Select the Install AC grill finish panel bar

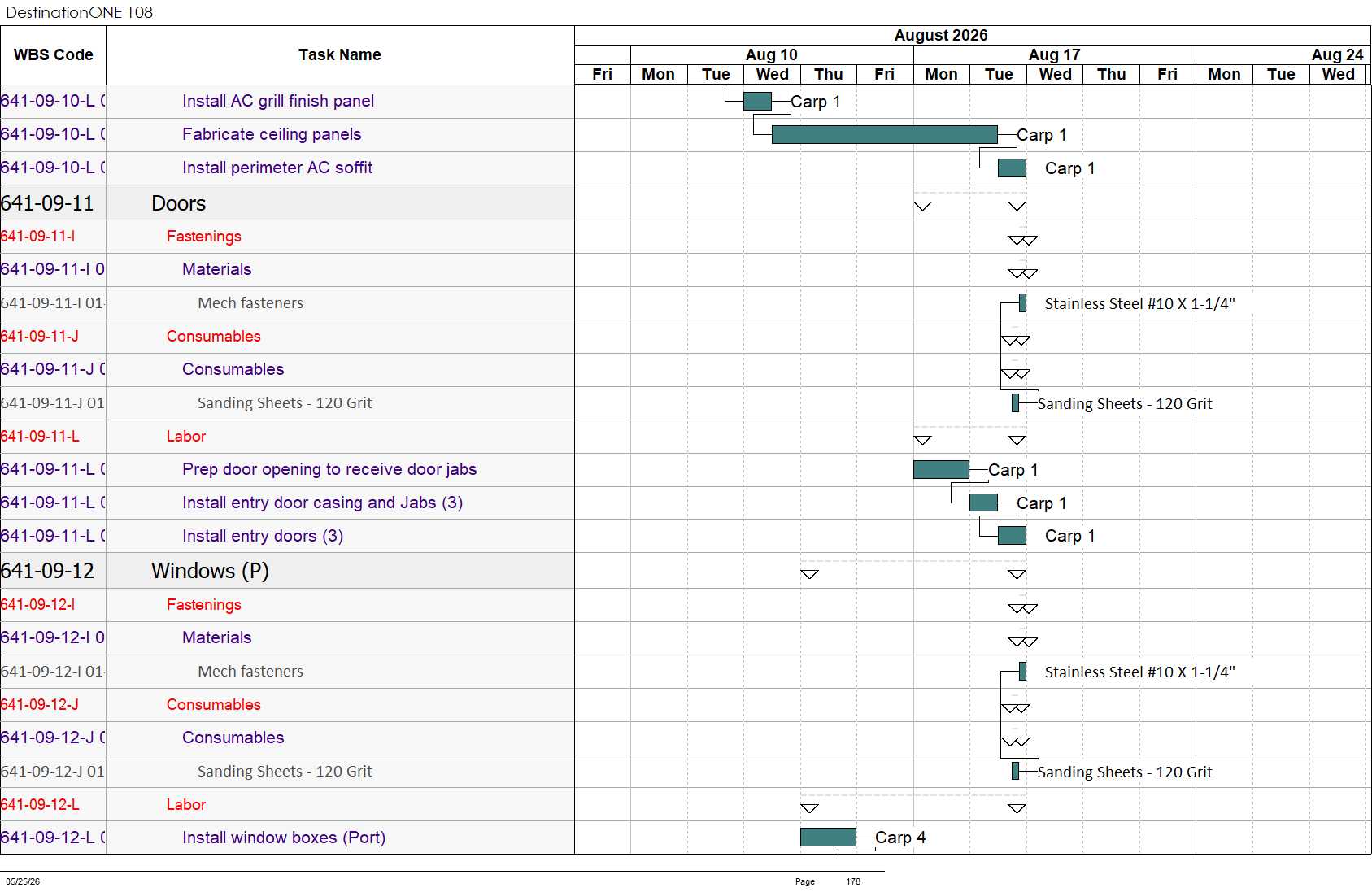[x=757, y=101]
